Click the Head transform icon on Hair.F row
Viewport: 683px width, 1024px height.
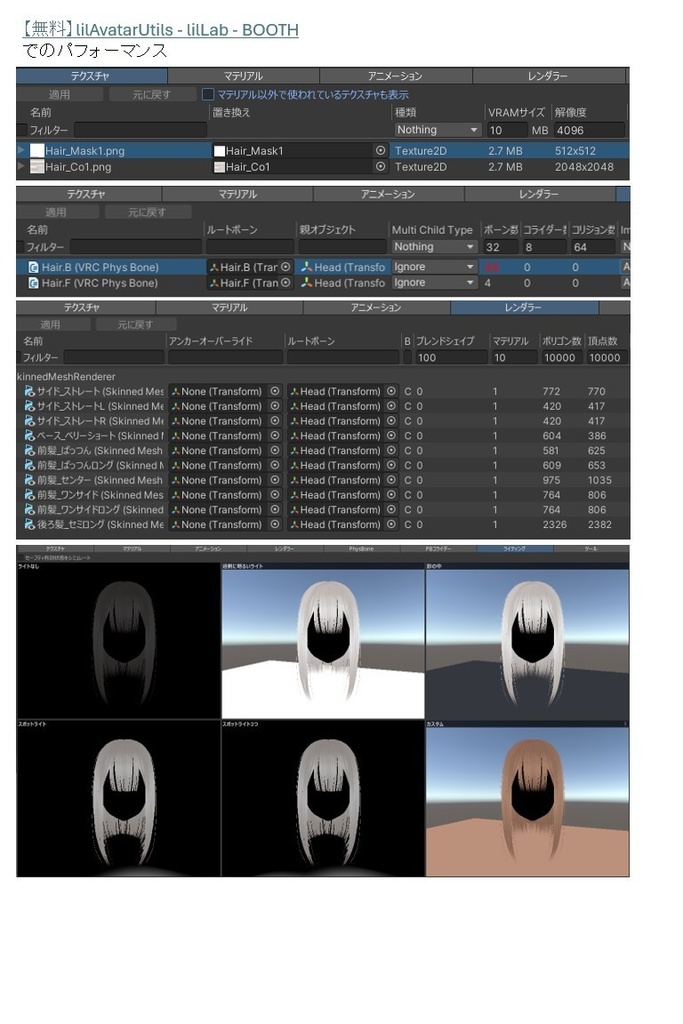click(306, 283)
